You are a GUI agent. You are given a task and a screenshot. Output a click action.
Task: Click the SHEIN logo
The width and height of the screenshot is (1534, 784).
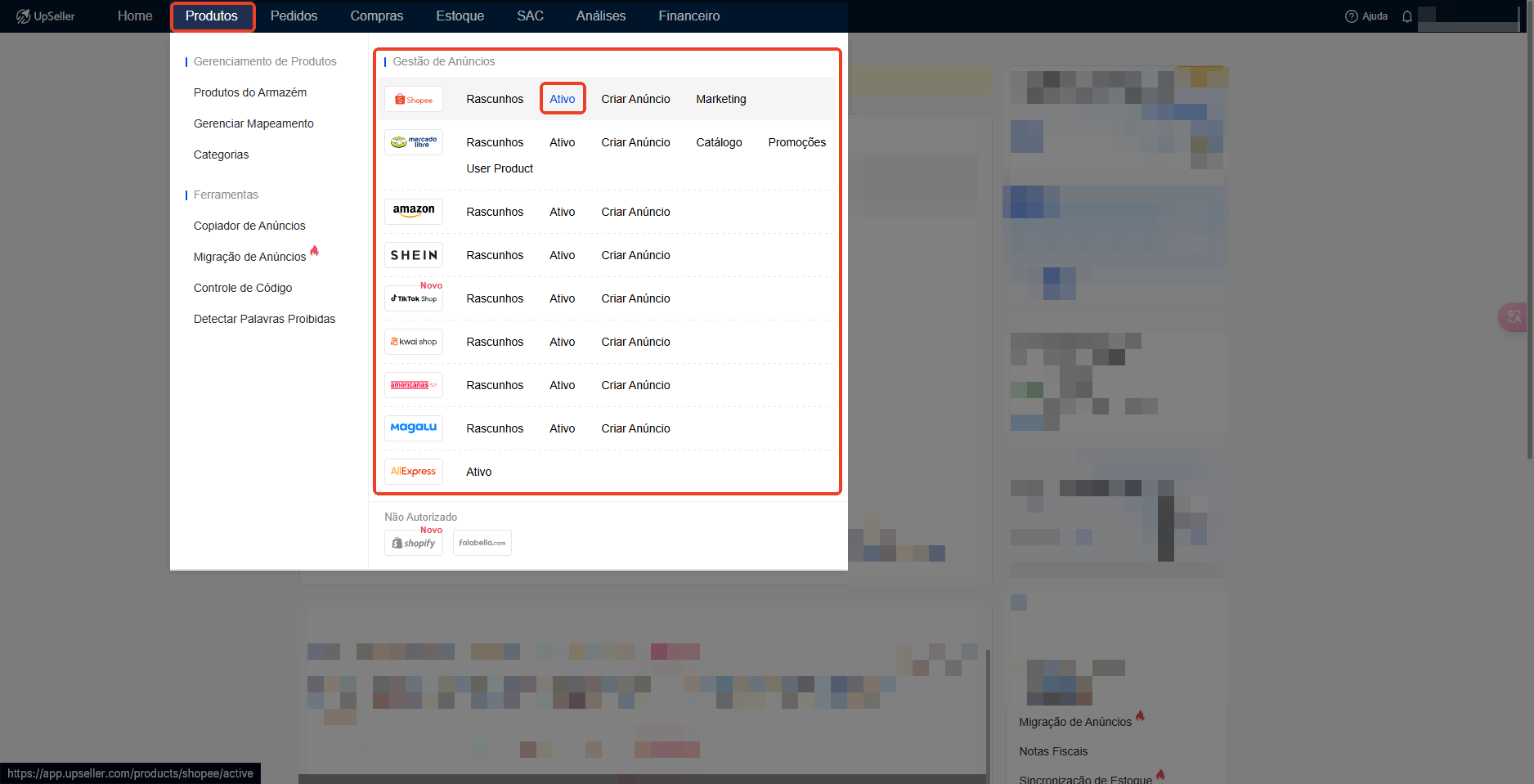(x=414, y=255)
